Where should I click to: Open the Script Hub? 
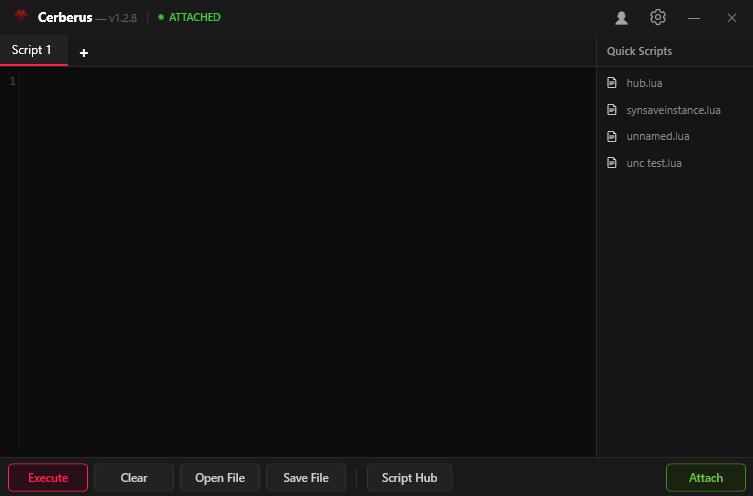click(x=409, y=478)
